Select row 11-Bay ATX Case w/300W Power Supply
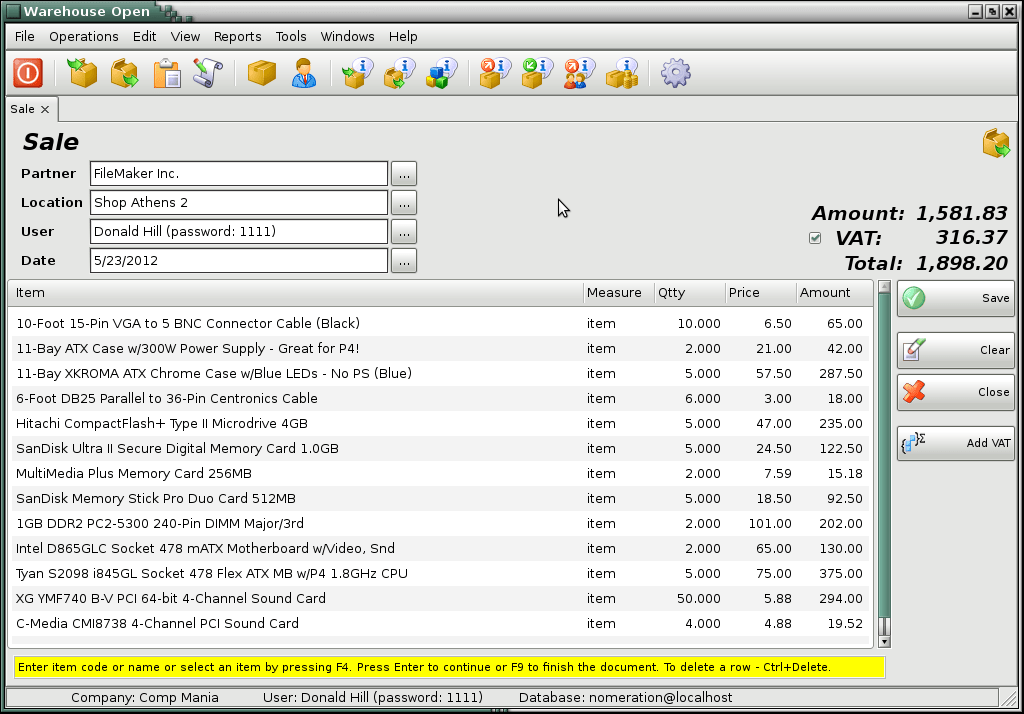 [440, 349]
